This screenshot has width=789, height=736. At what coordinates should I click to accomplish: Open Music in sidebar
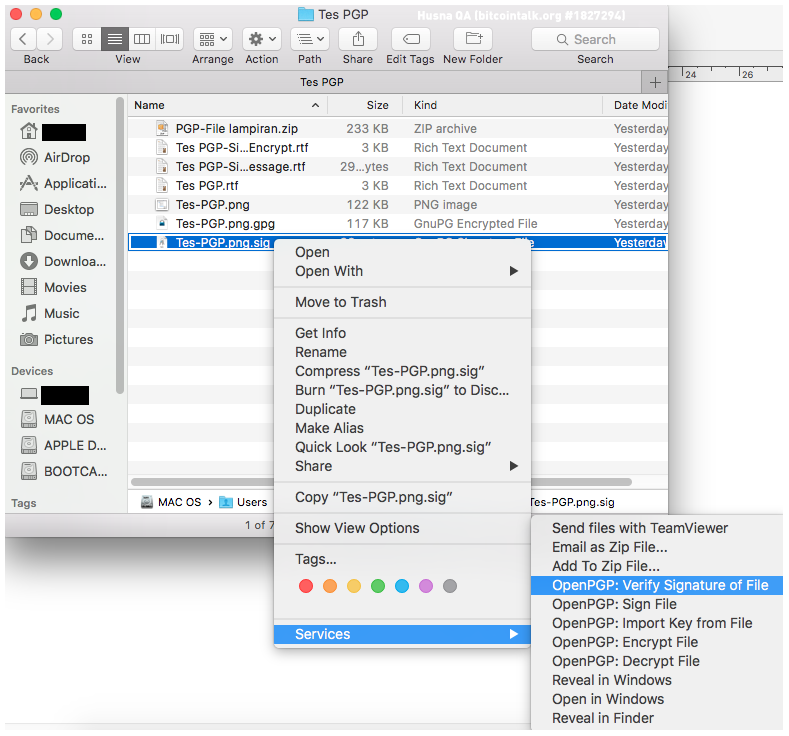[62, 313]
